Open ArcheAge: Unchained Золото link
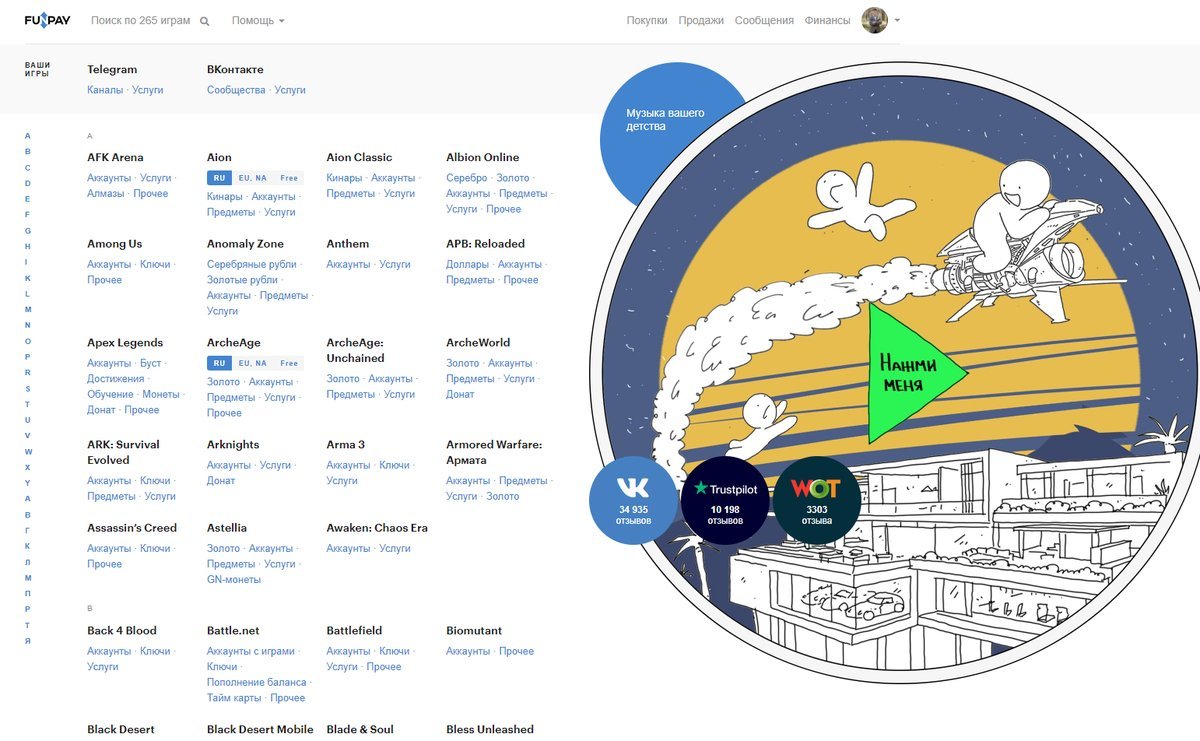 tap(343, 379)
